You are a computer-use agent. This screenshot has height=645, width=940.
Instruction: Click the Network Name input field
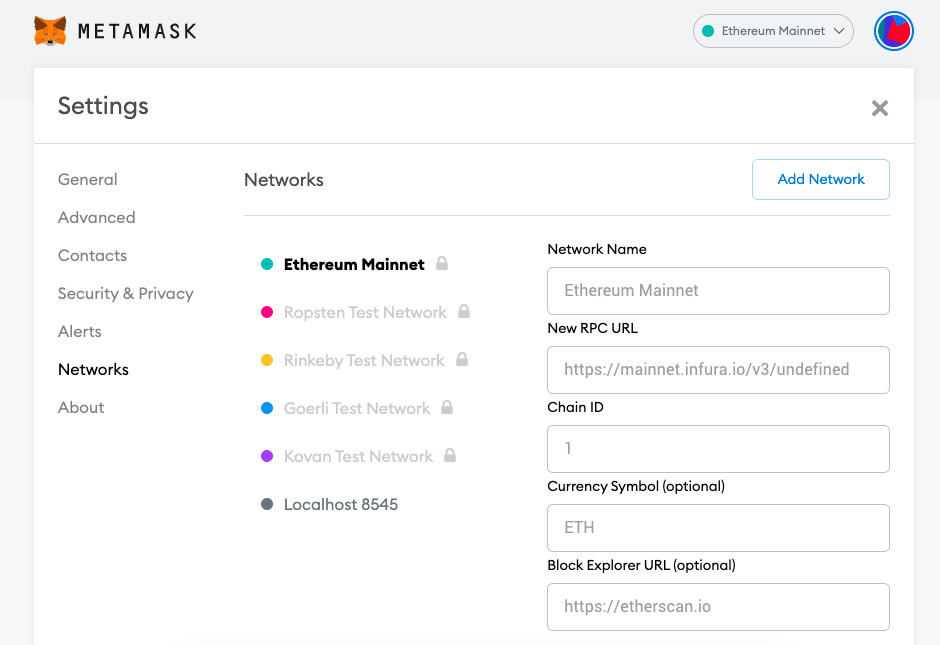coord(718,291)
